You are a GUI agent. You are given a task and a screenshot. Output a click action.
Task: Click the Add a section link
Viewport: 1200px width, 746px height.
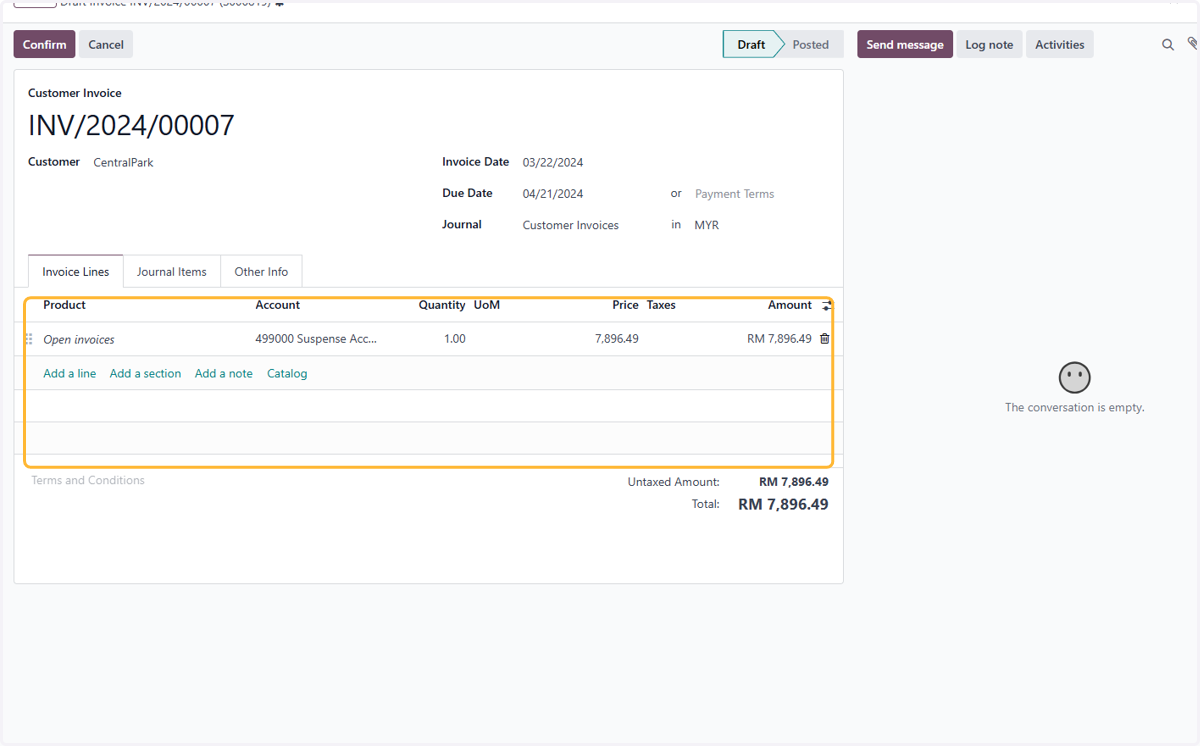click(146, 374)
